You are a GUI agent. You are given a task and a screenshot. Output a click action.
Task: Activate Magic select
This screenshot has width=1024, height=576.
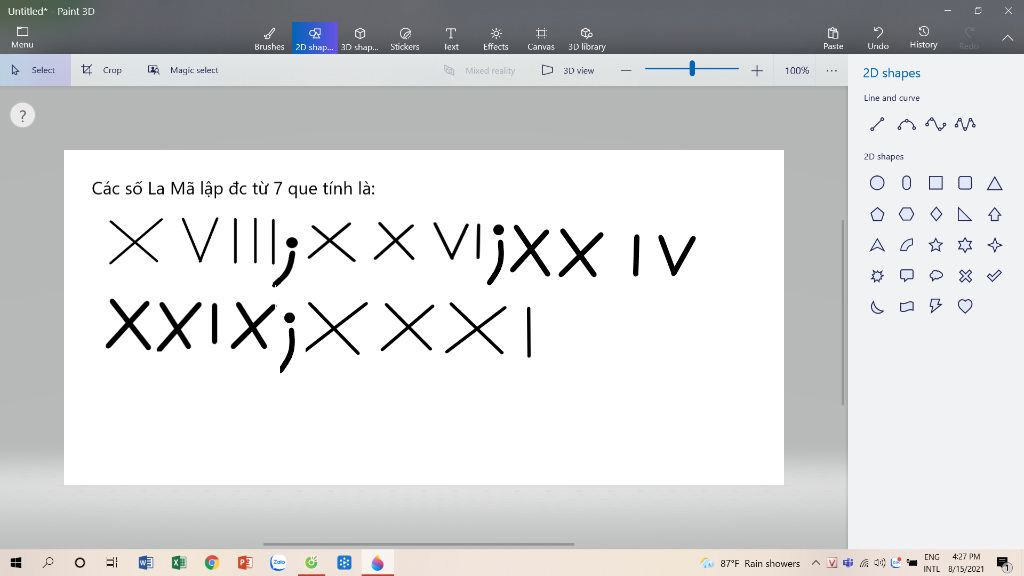(183, 70)
